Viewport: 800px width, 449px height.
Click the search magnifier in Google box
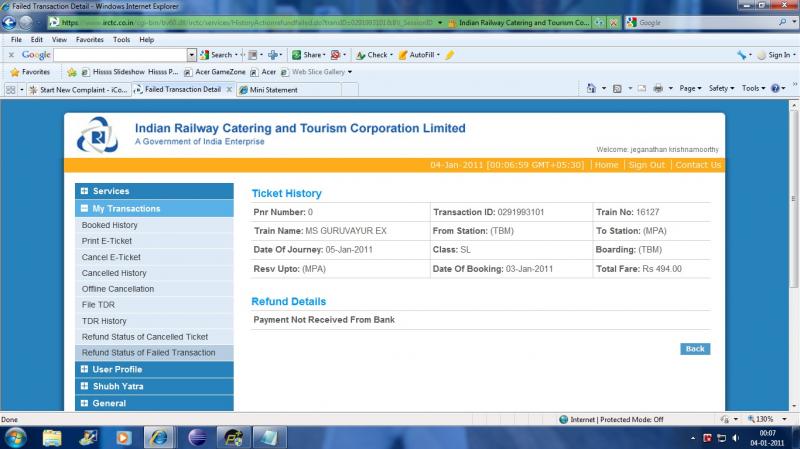(782, 22)
